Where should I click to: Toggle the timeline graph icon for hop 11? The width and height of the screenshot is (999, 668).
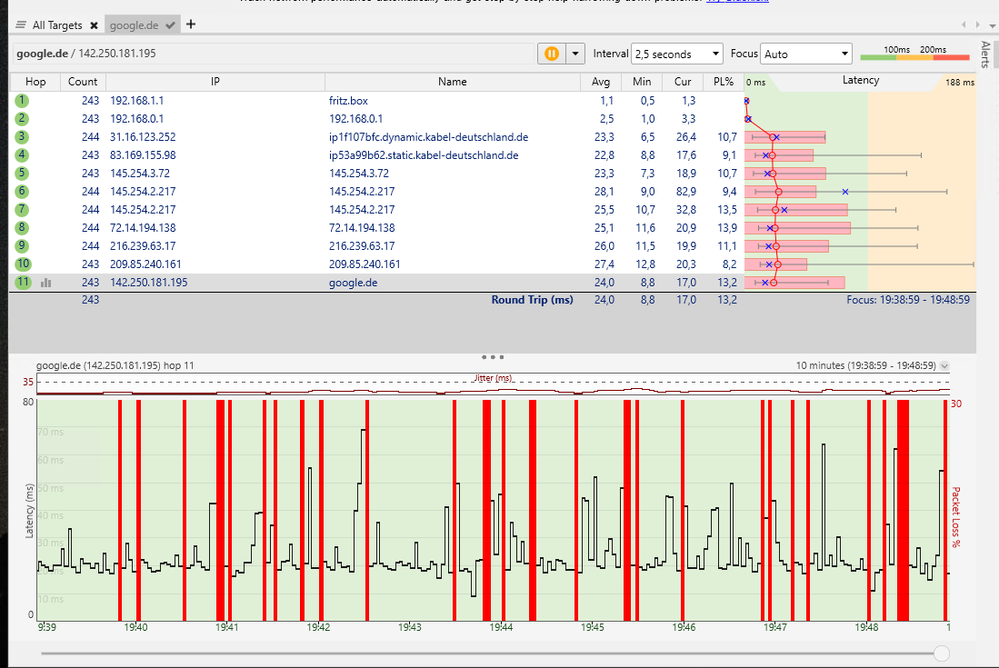pos(46,283)
